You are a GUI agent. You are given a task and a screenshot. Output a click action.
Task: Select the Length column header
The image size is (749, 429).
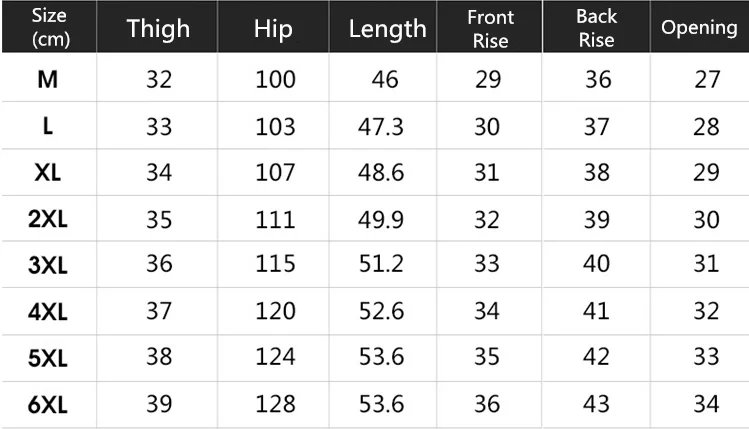(387, 29)
